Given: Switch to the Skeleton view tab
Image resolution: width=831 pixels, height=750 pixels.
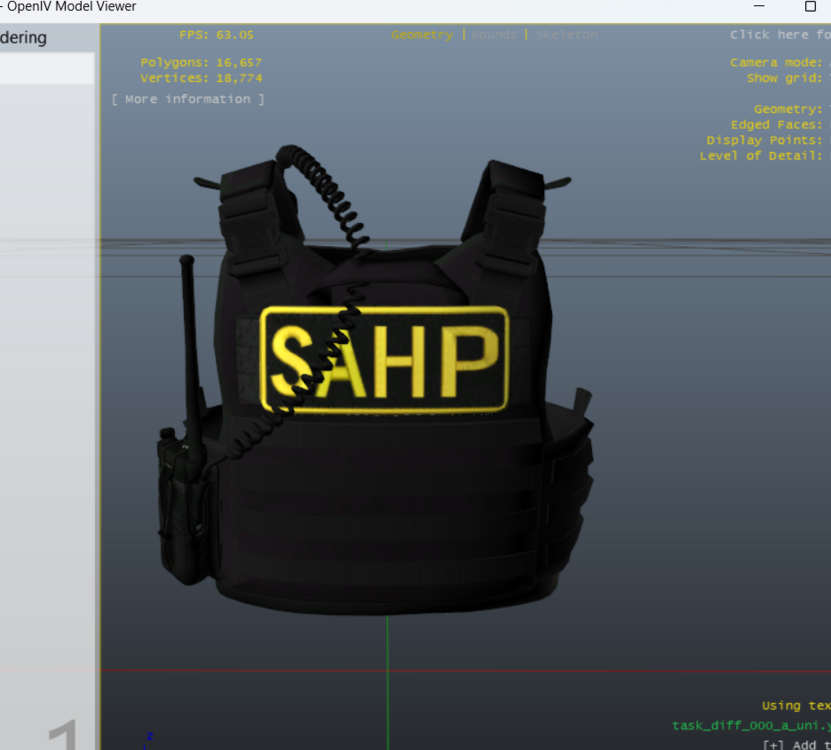Looking at the screenshot, I should click(x=567, y=33).
